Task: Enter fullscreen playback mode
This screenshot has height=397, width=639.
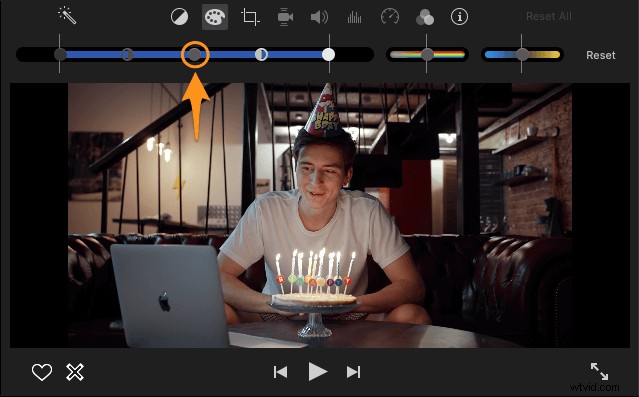Action: [599, 371]
